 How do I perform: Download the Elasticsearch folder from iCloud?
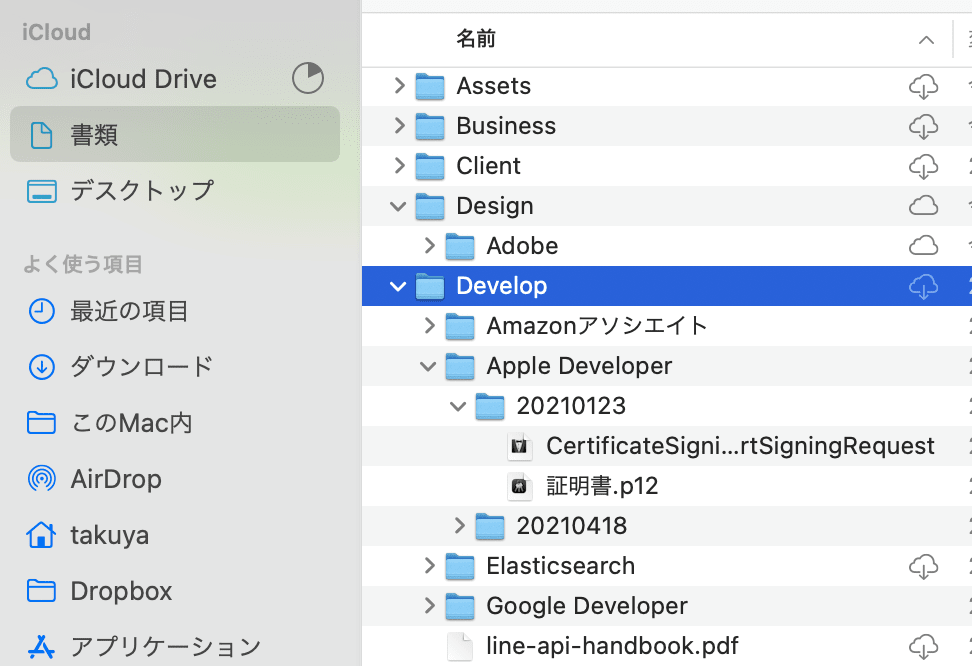point(923,566)
